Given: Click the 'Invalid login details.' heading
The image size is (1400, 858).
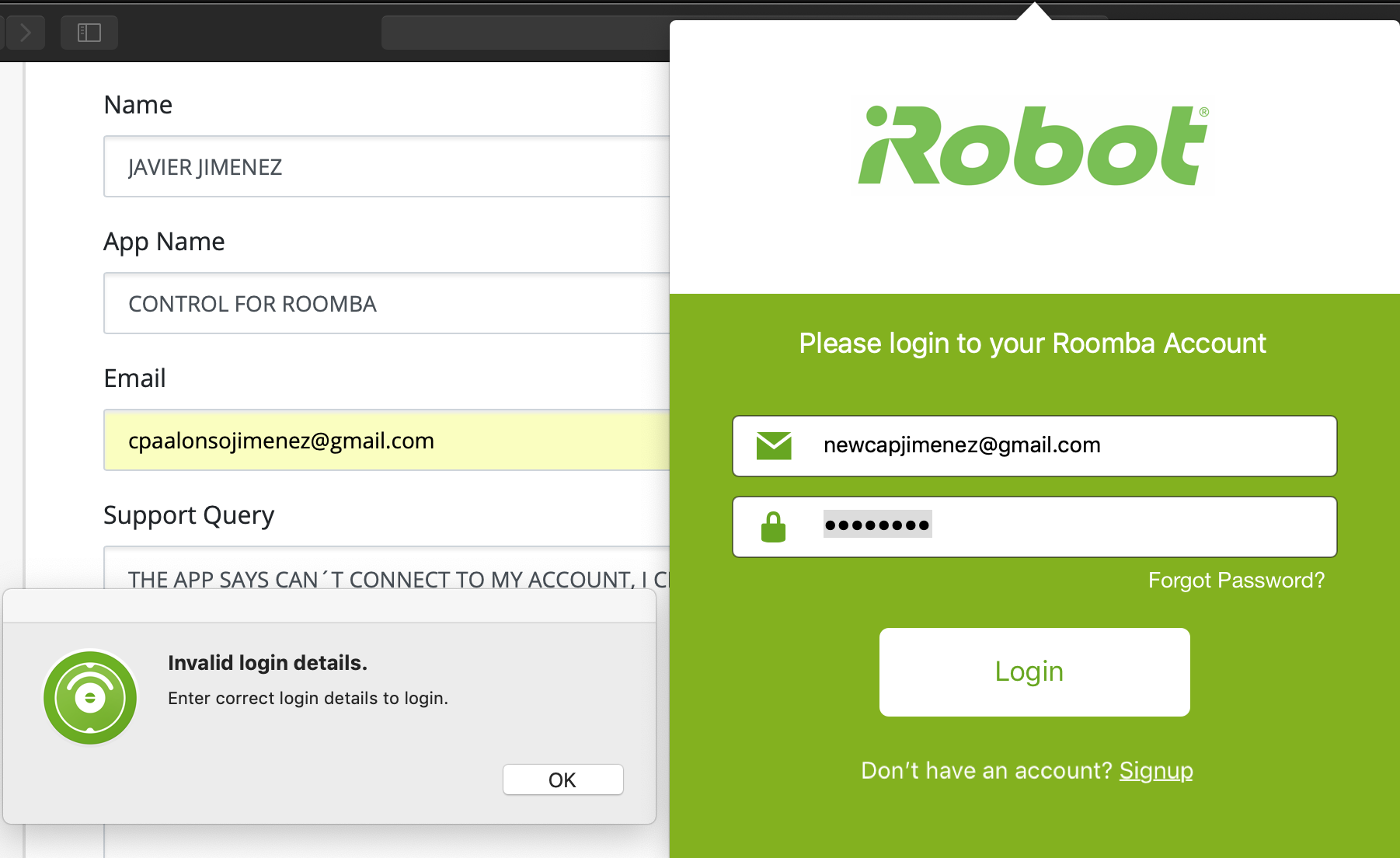Looking at the screenshot, I should [267, 663].
